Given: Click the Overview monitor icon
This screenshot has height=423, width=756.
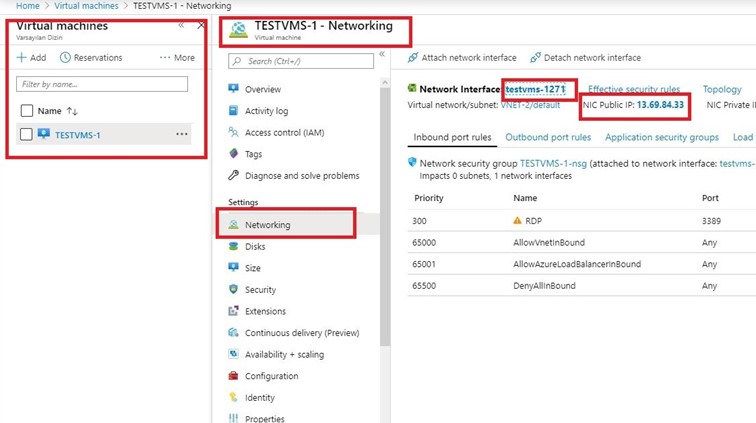Looking at the screenshot, I should click(x=233, y=89).
